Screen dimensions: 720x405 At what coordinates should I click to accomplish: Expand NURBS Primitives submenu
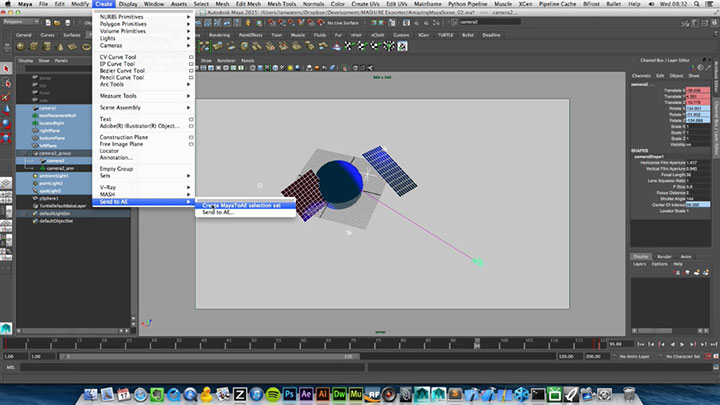click(x=143, y=17)
